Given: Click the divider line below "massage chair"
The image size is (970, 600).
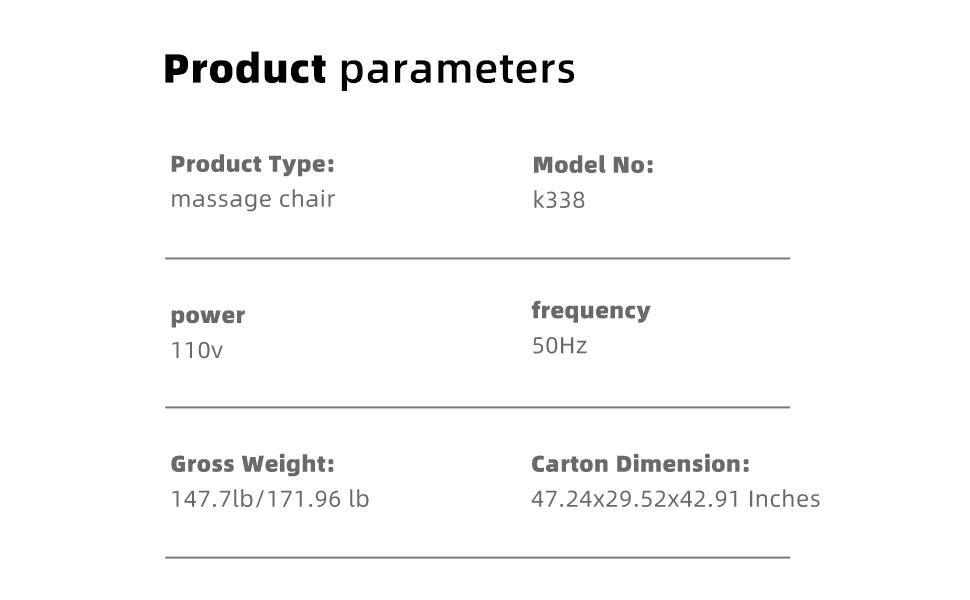Looking at the screenshot, I should [x=477, y=258].
